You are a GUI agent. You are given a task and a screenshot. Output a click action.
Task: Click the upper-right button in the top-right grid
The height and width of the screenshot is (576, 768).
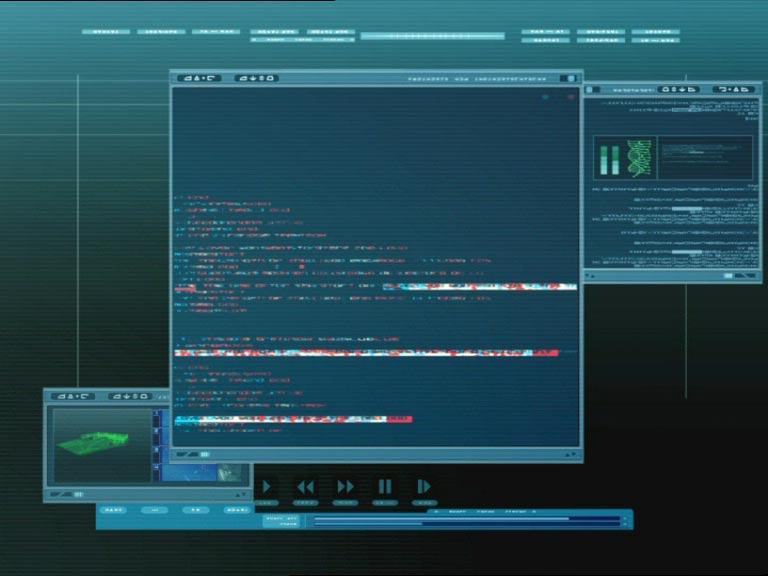[657, 32]
